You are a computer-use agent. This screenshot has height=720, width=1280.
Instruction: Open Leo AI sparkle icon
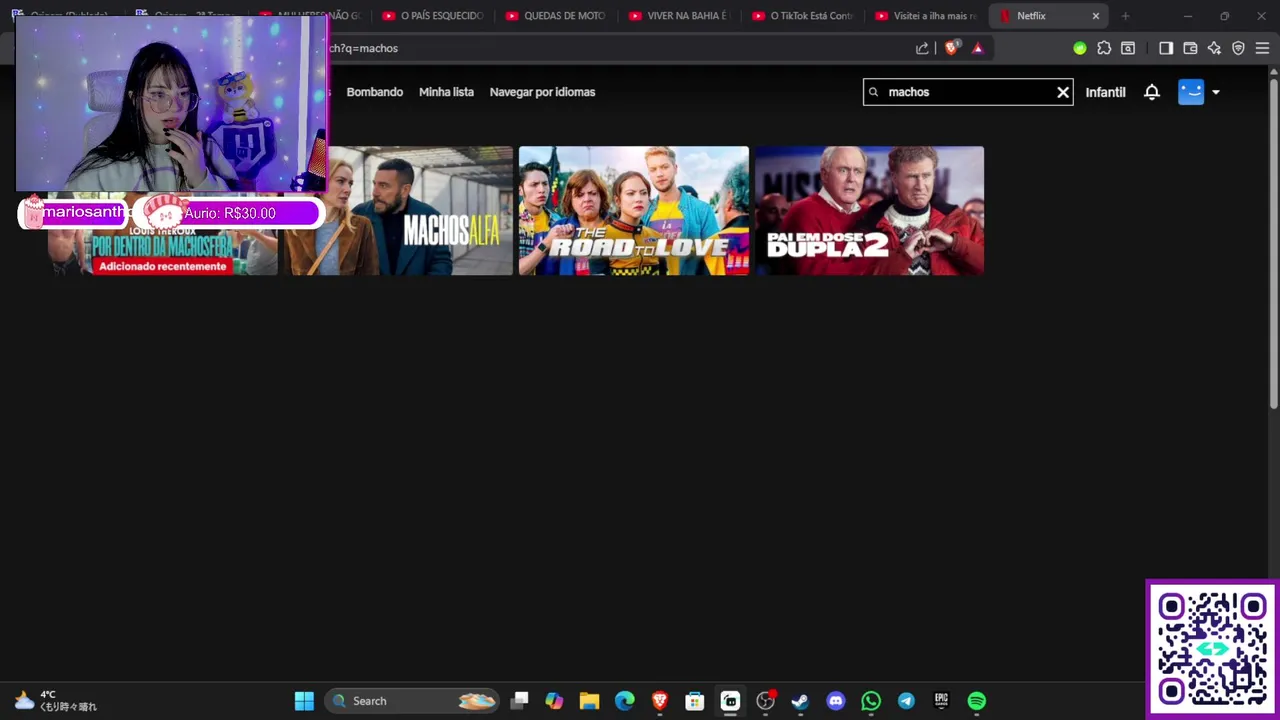(1214, 48)
